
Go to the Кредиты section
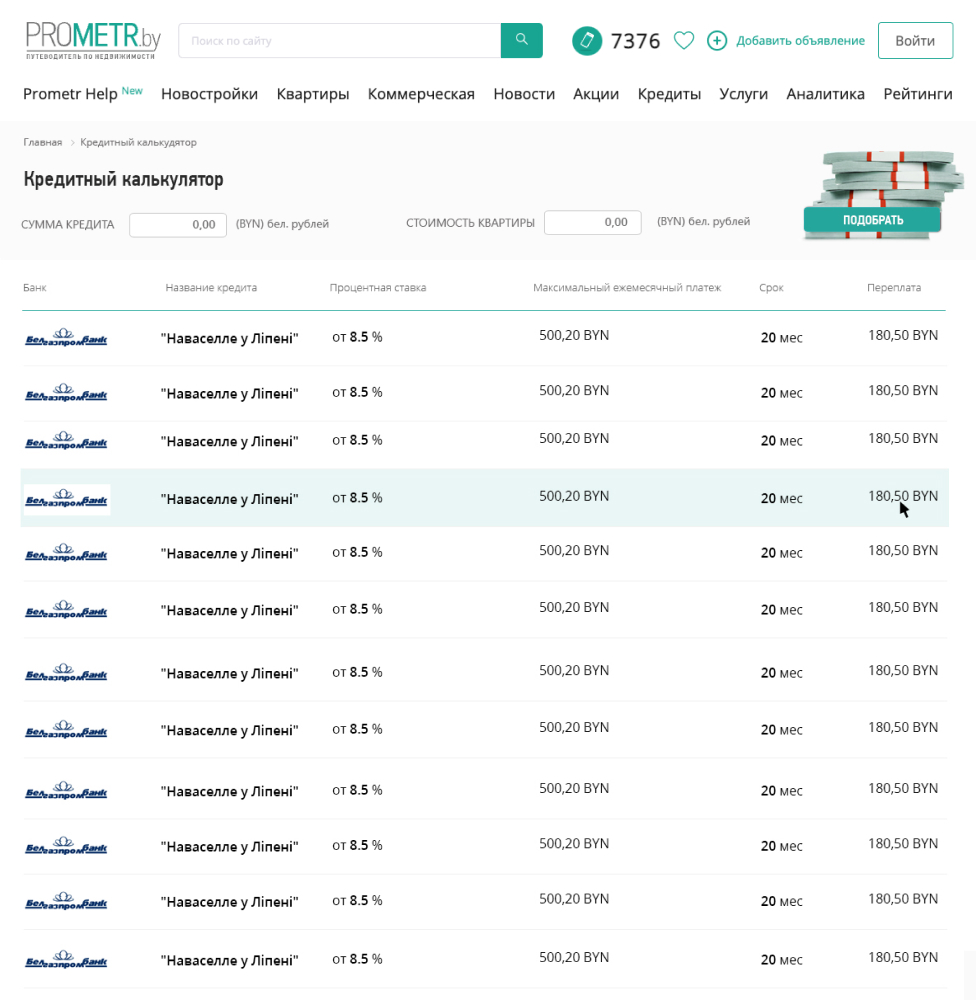pos(669,94)
